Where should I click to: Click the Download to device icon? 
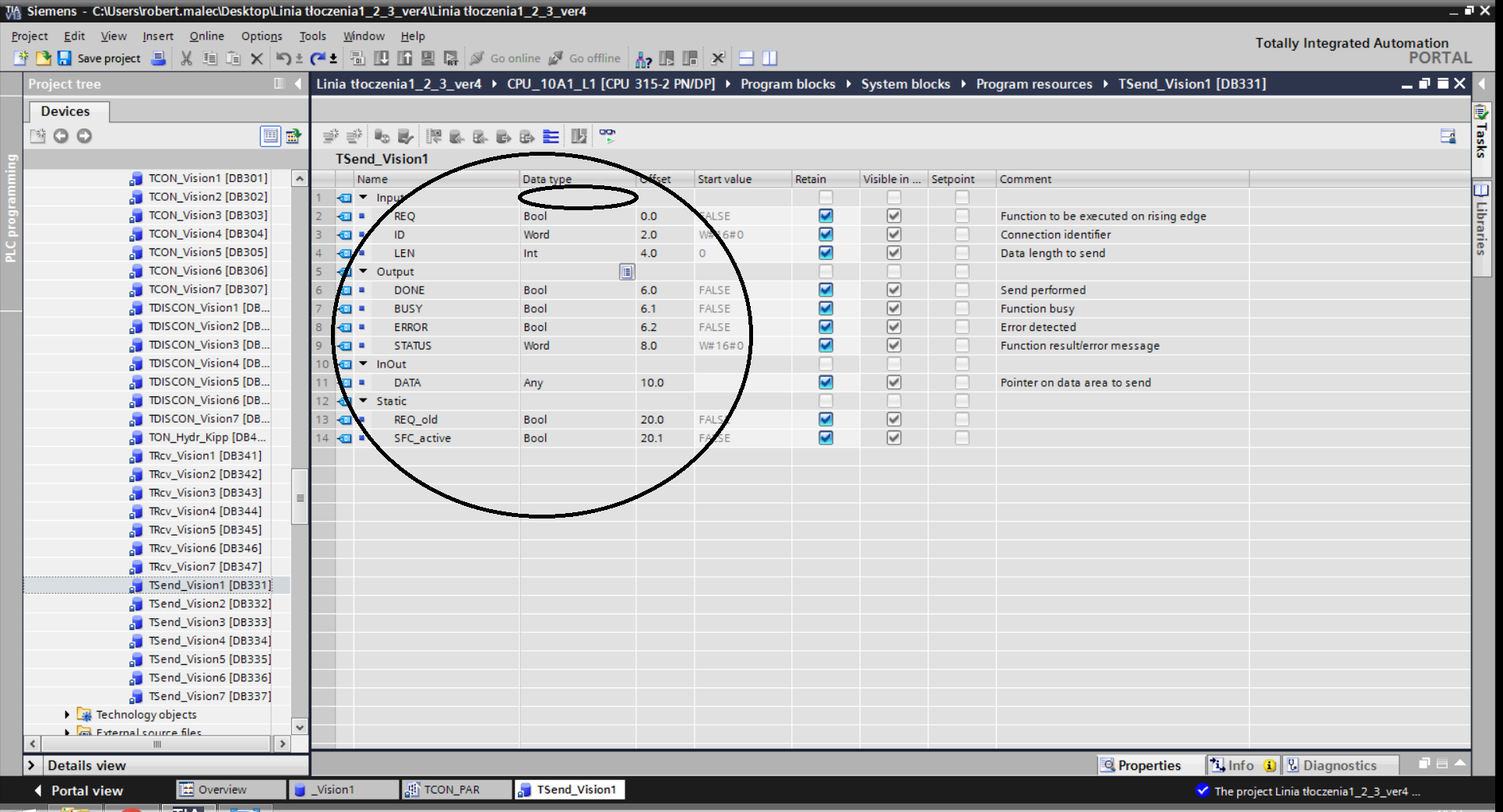point(382,58)
